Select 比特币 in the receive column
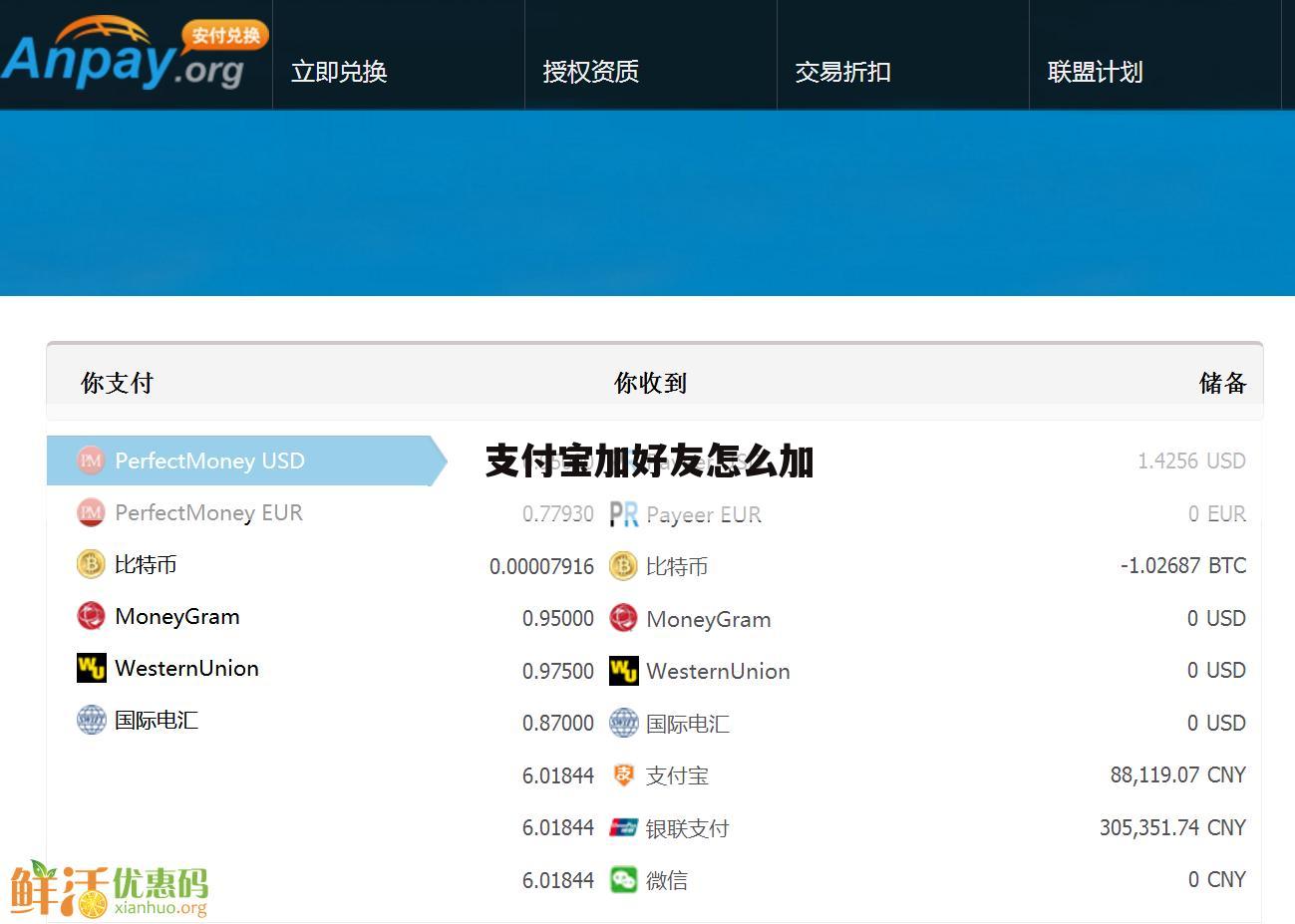 [677, 566]
